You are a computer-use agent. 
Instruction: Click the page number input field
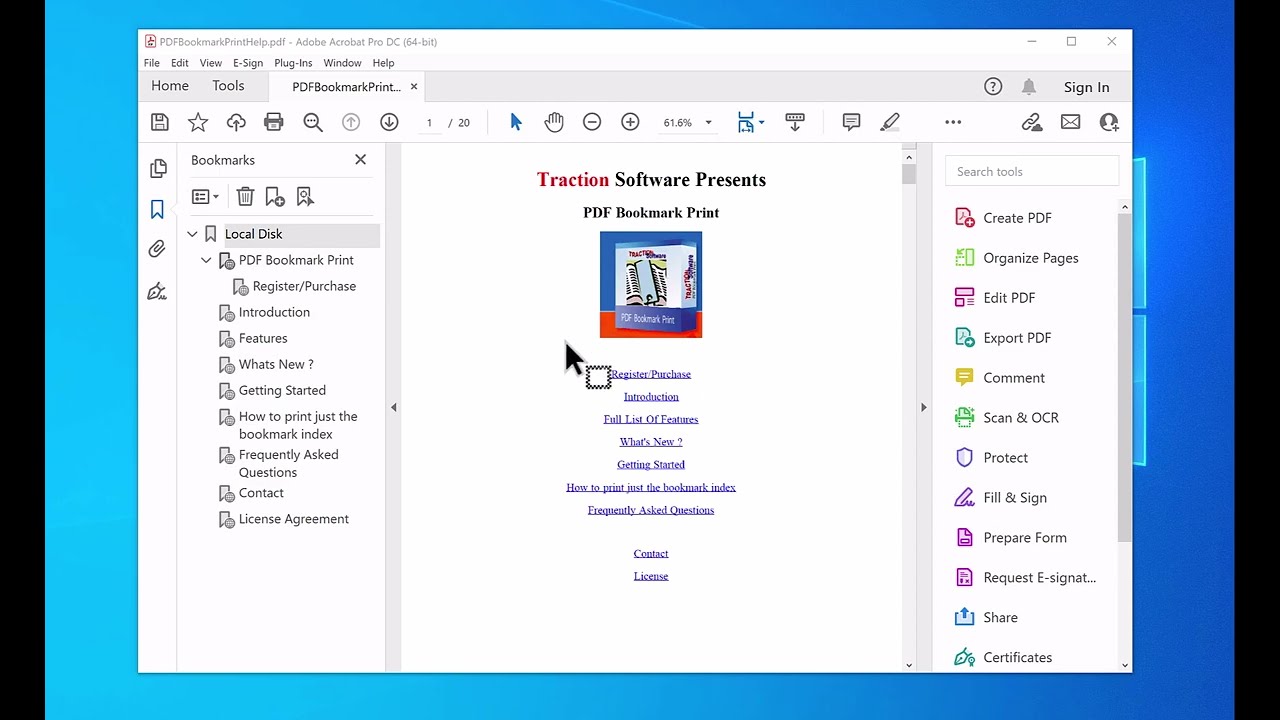tap(429, 122)
